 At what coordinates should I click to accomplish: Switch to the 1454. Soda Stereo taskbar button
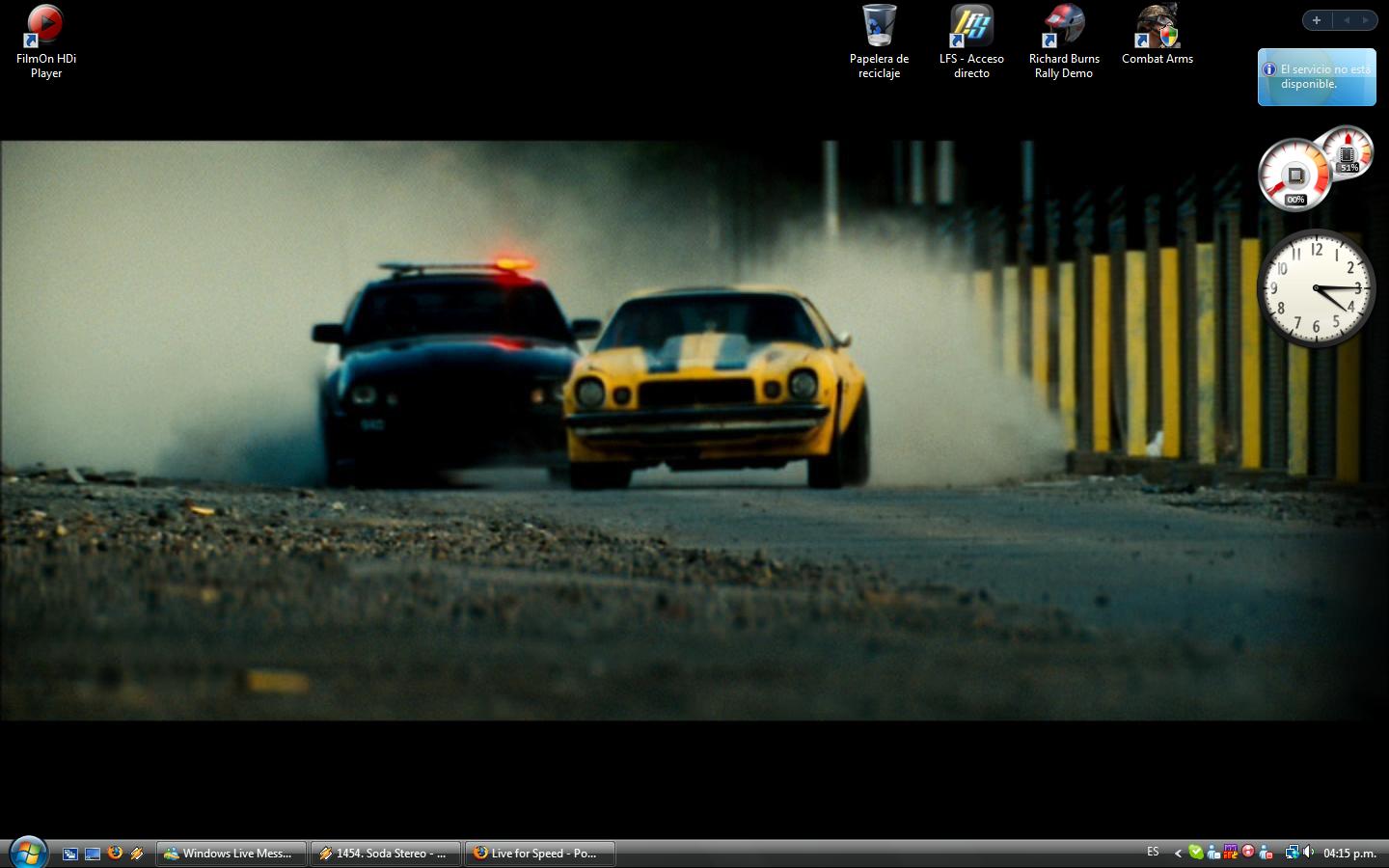tap(386, 854)
